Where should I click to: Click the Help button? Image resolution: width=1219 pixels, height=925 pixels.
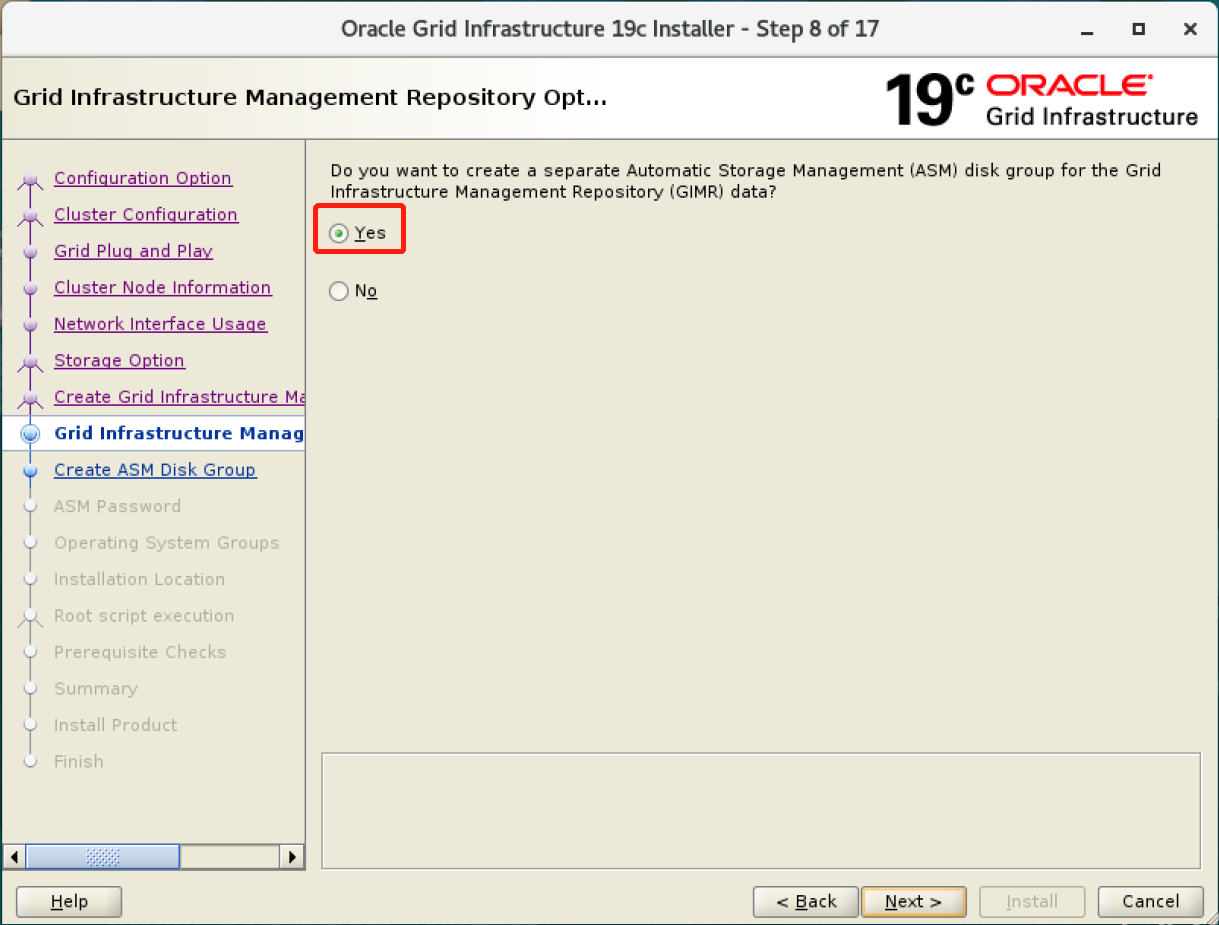pyautogui.click(x=69, y=902)
